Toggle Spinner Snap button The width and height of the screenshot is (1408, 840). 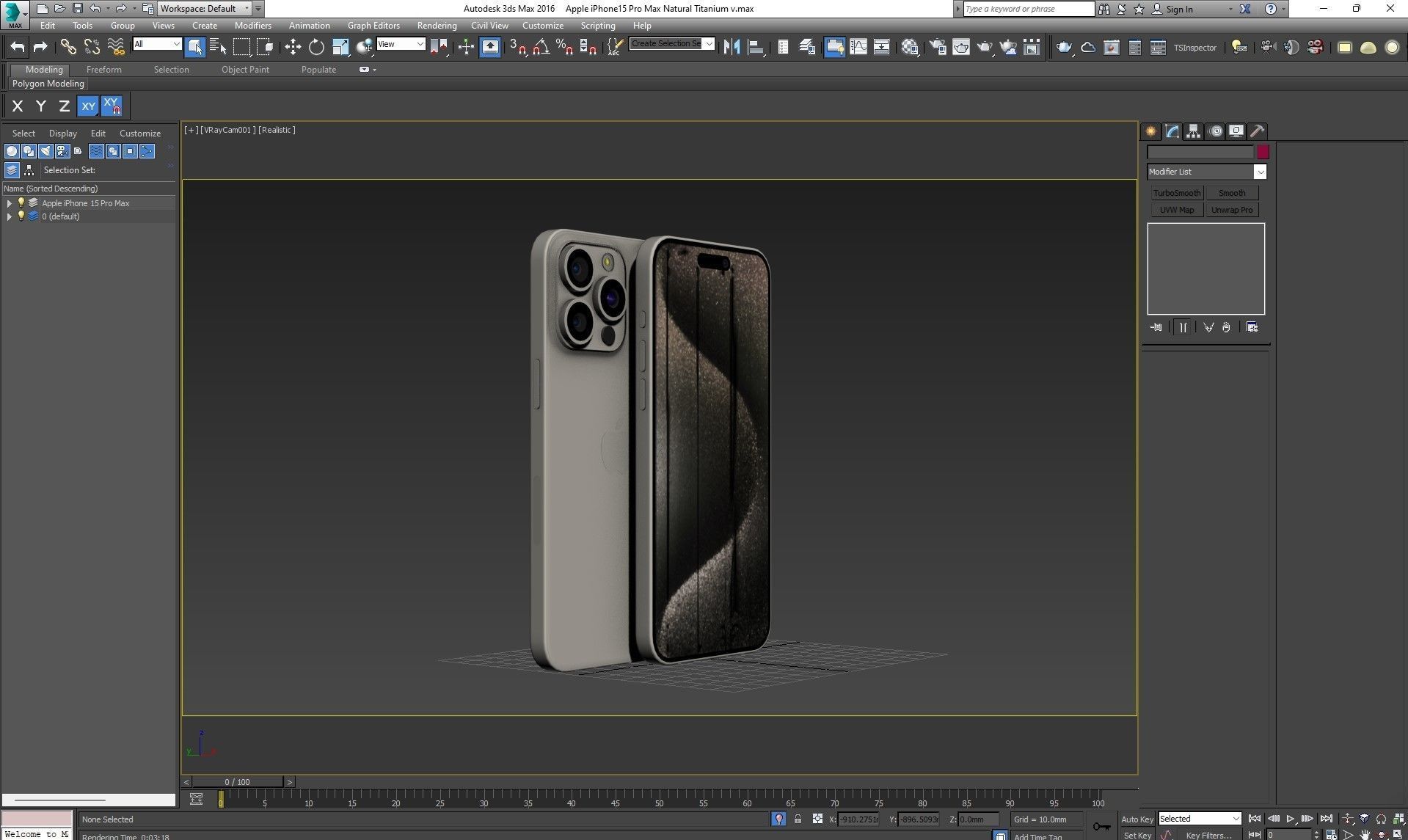point(588,47)
